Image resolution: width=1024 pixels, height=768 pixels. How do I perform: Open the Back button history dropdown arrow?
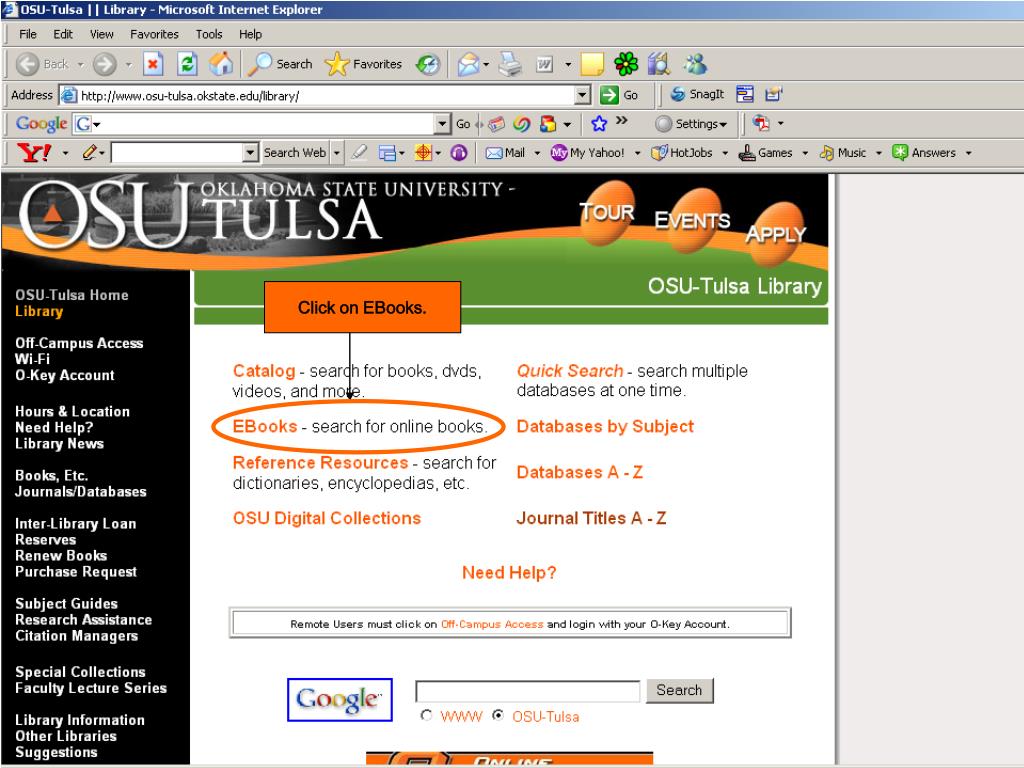click(80, 65)
